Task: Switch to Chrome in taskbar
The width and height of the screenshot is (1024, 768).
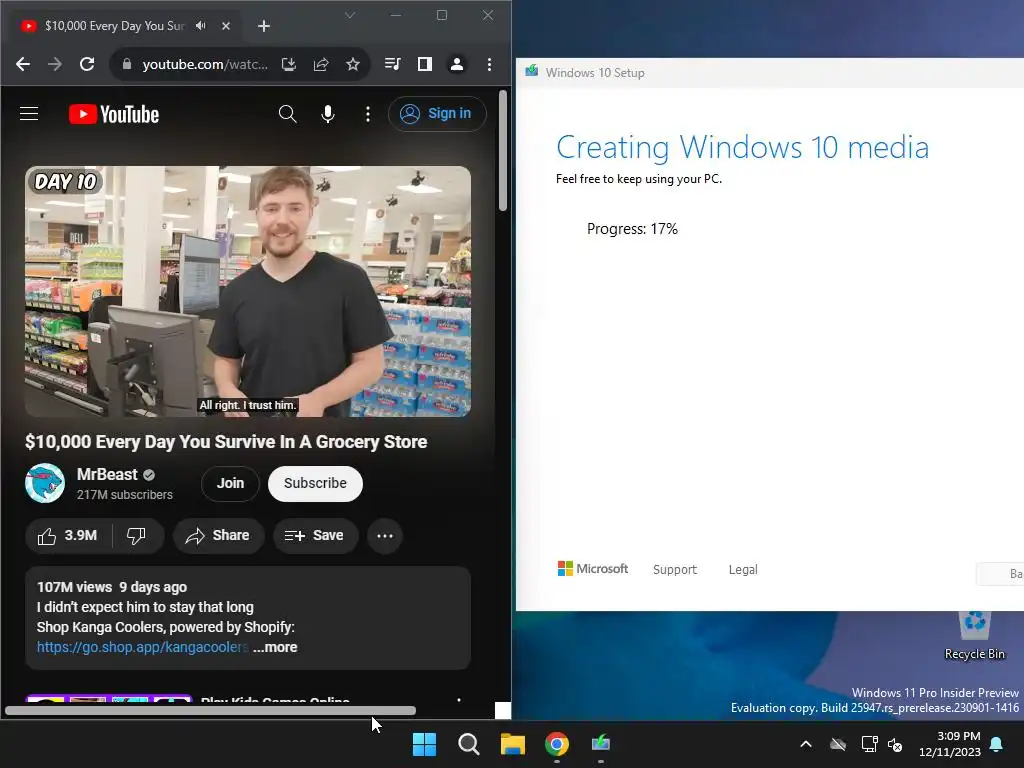Action: (556, 744)
